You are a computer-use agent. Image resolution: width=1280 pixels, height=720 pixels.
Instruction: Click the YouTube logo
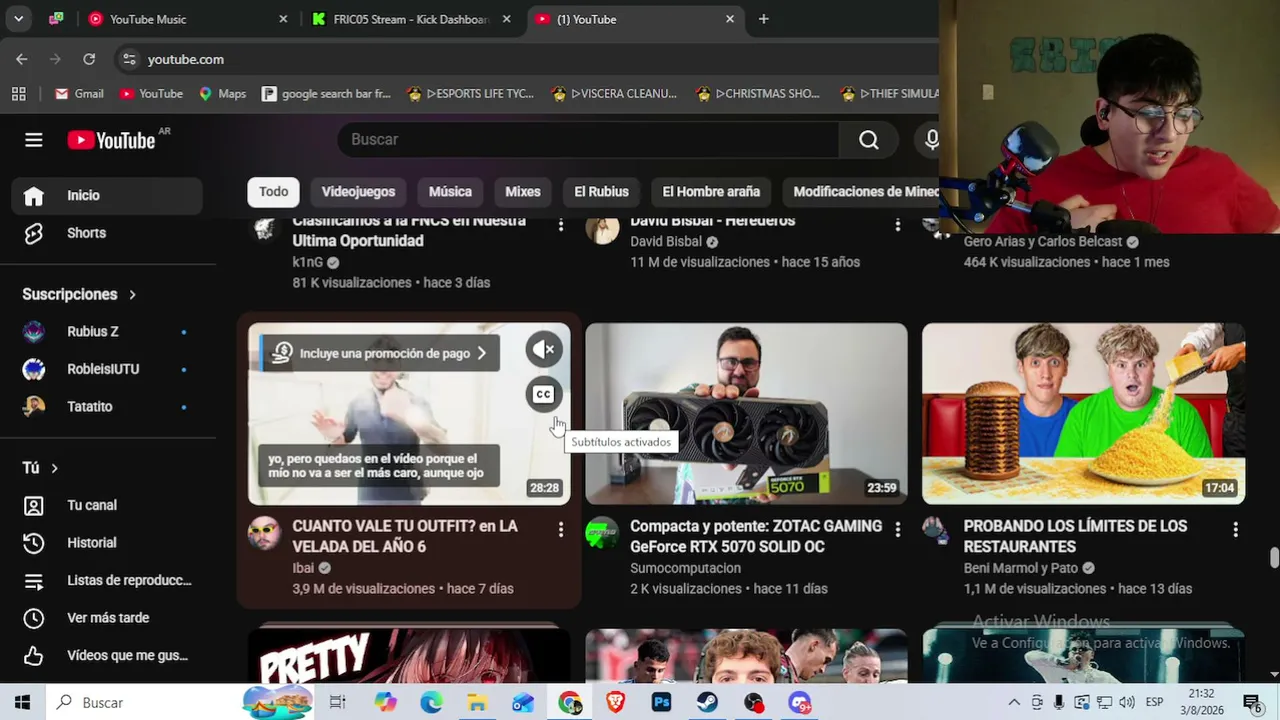coord(112,140)
